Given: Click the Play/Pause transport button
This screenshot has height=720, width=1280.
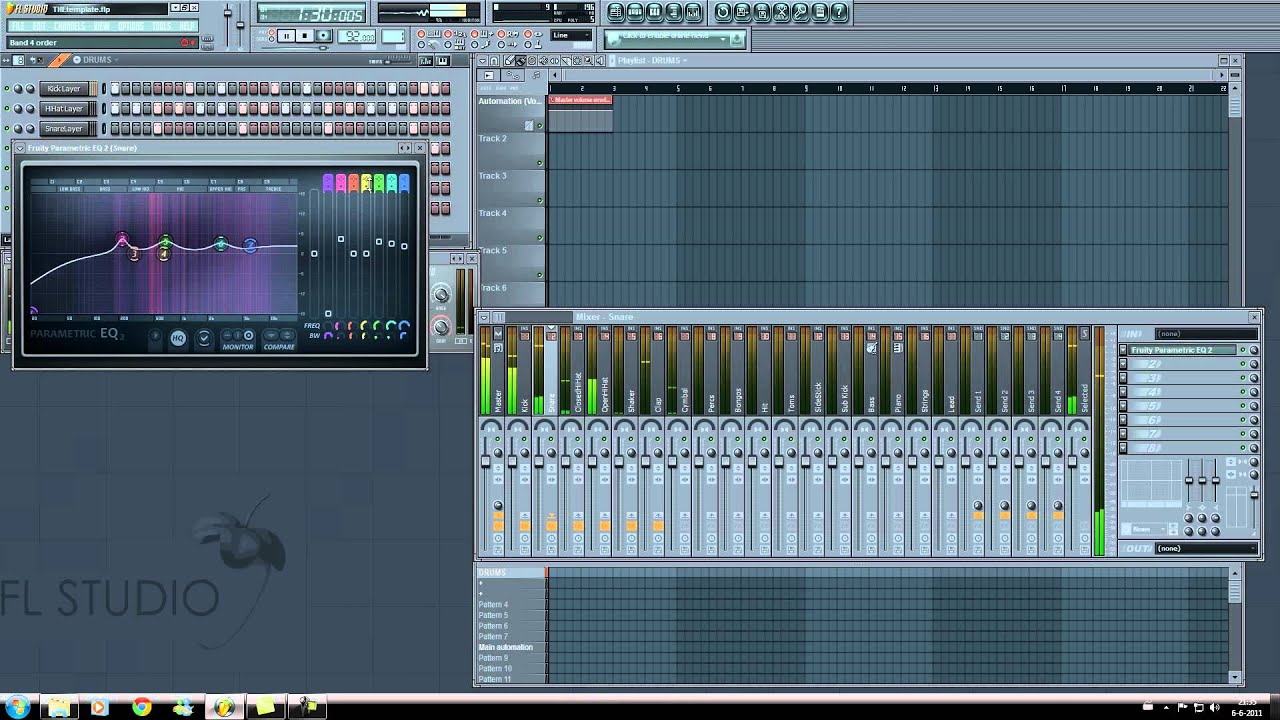Looking at the screenshot, I should tap(286, 36).
